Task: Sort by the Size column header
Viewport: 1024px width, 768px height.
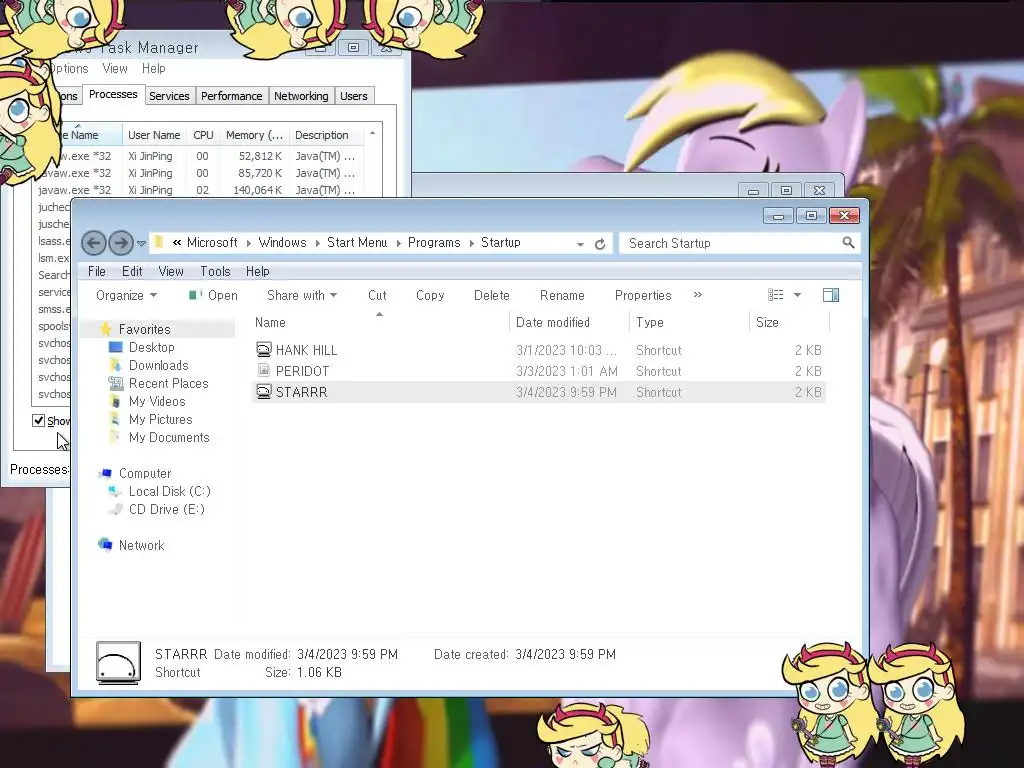Action: pyautogui.click(x=789, y=322)
